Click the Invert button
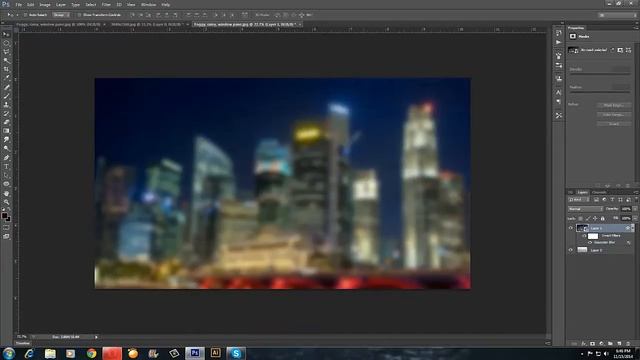 [613, 124]
